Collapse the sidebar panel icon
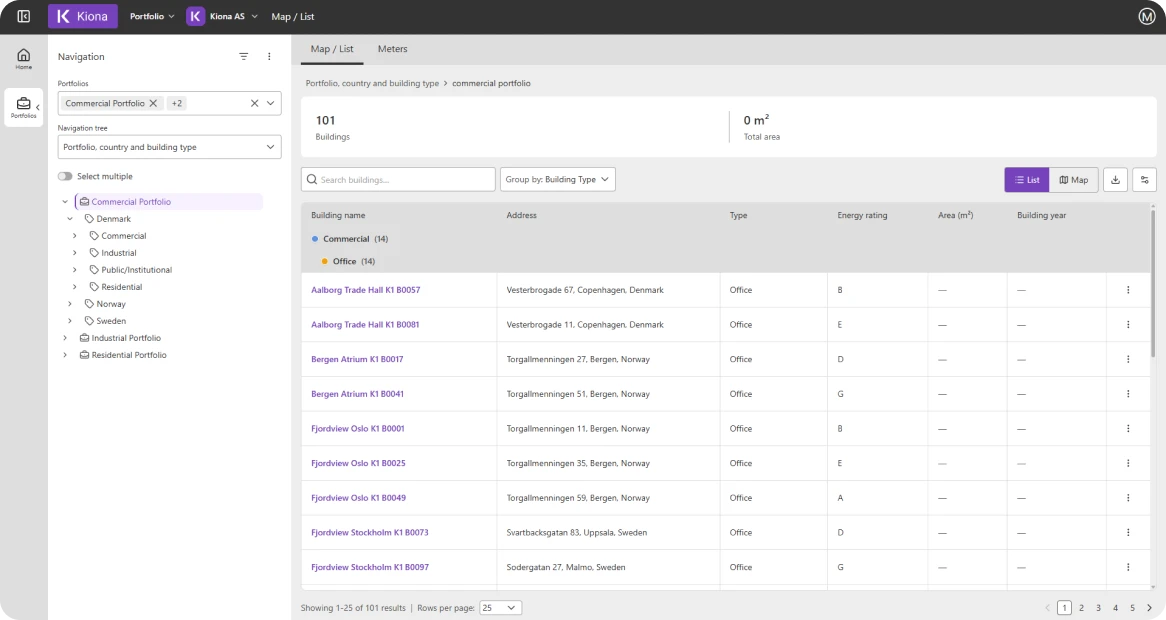Image resolution: width=1166 pixels, height=620 pixels. 24,16
